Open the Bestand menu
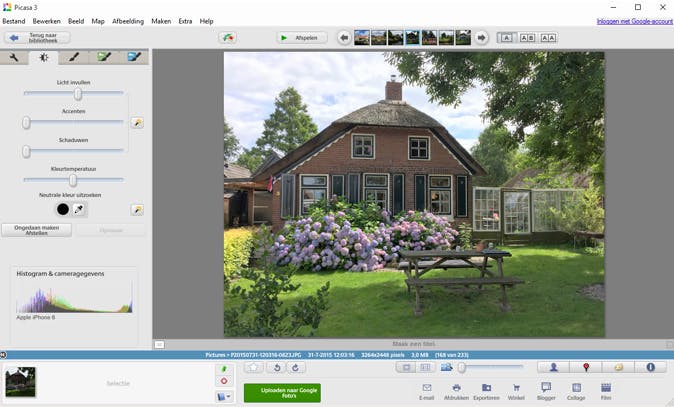The width and height of the screenshot is (674, 407). click(x=14, y=21)
